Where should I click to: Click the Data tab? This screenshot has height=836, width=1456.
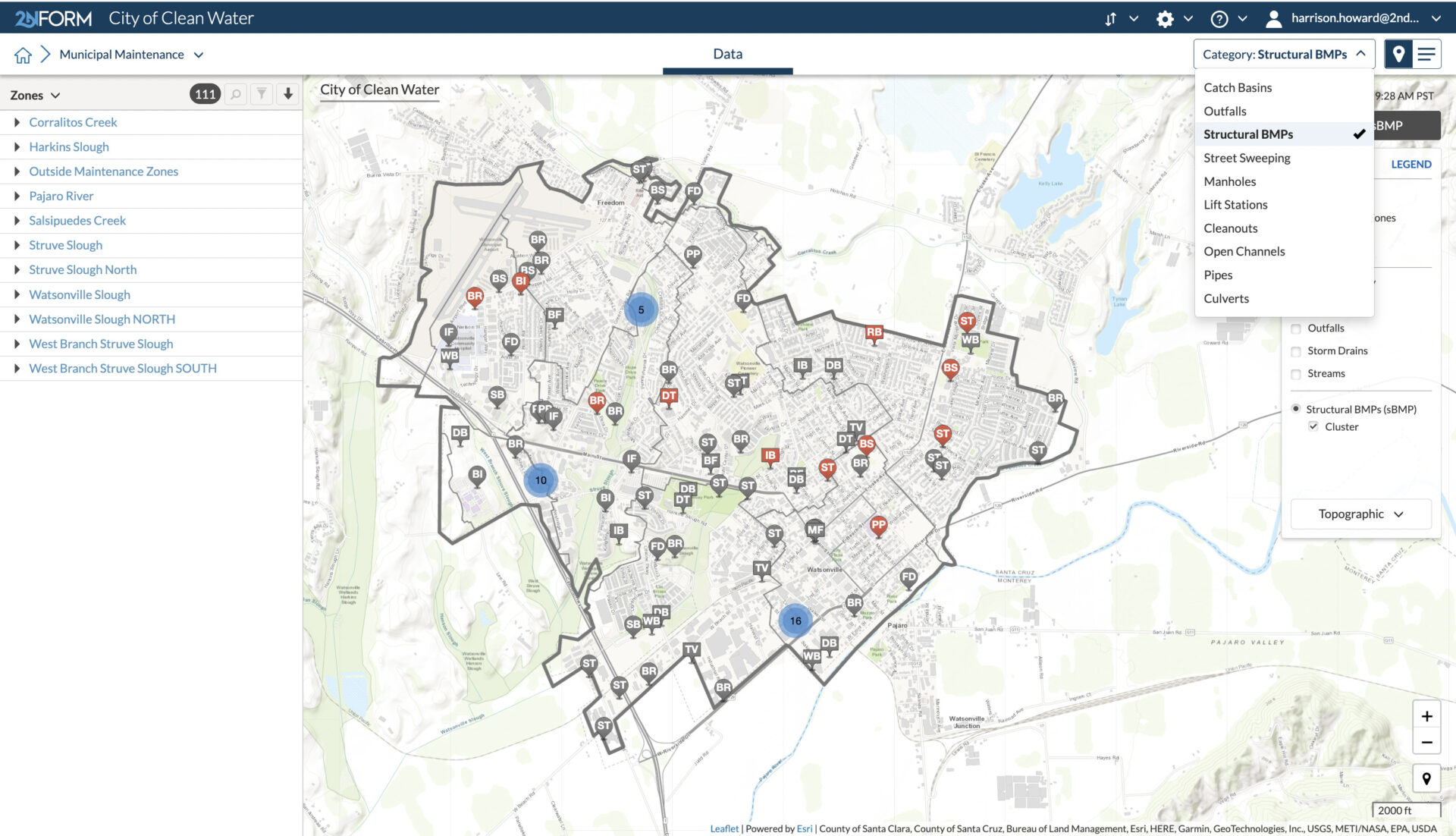click(x=727, y=53)
